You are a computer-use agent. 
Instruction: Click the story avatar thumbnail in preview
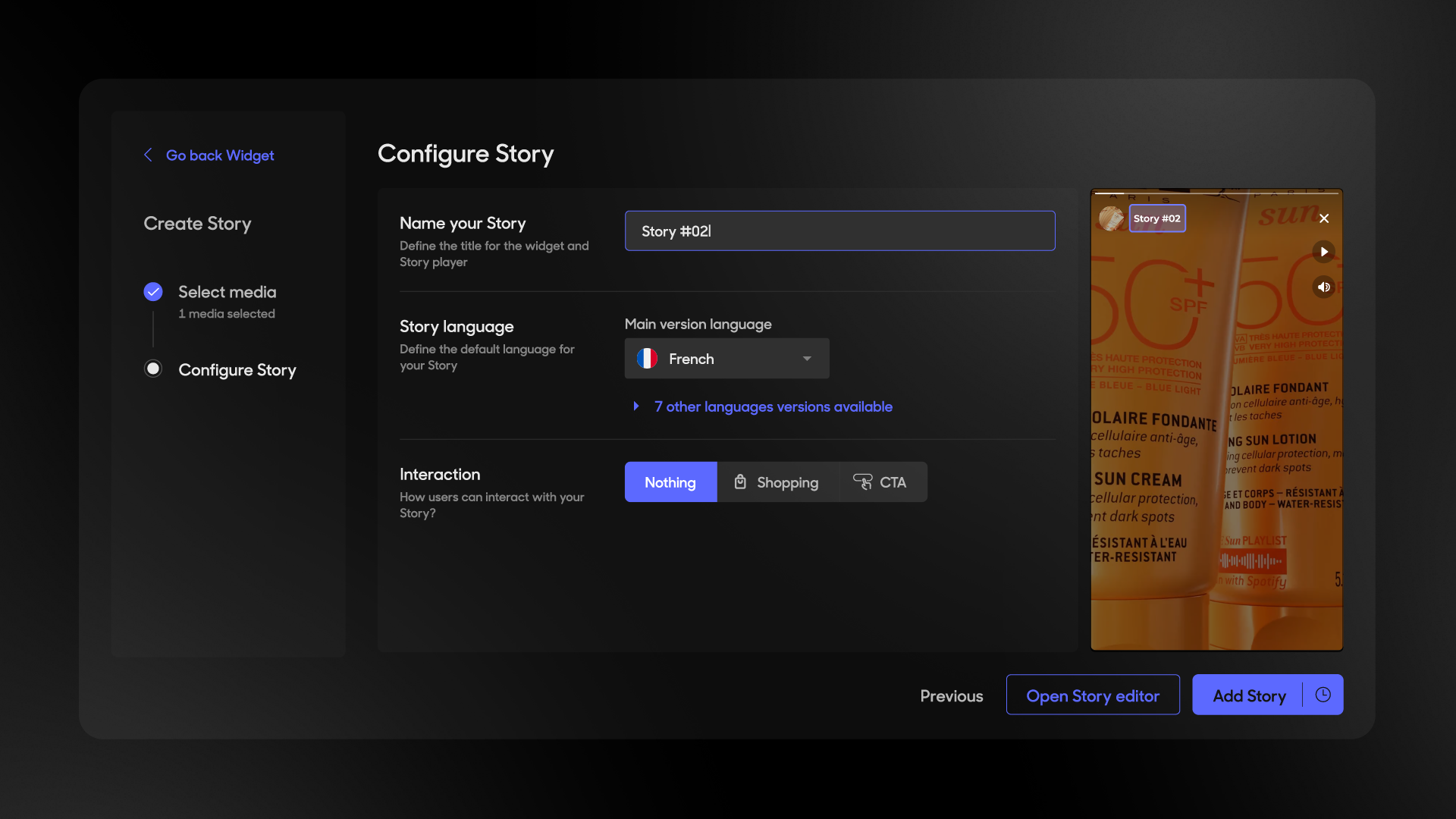click(x=1111, y=218)
